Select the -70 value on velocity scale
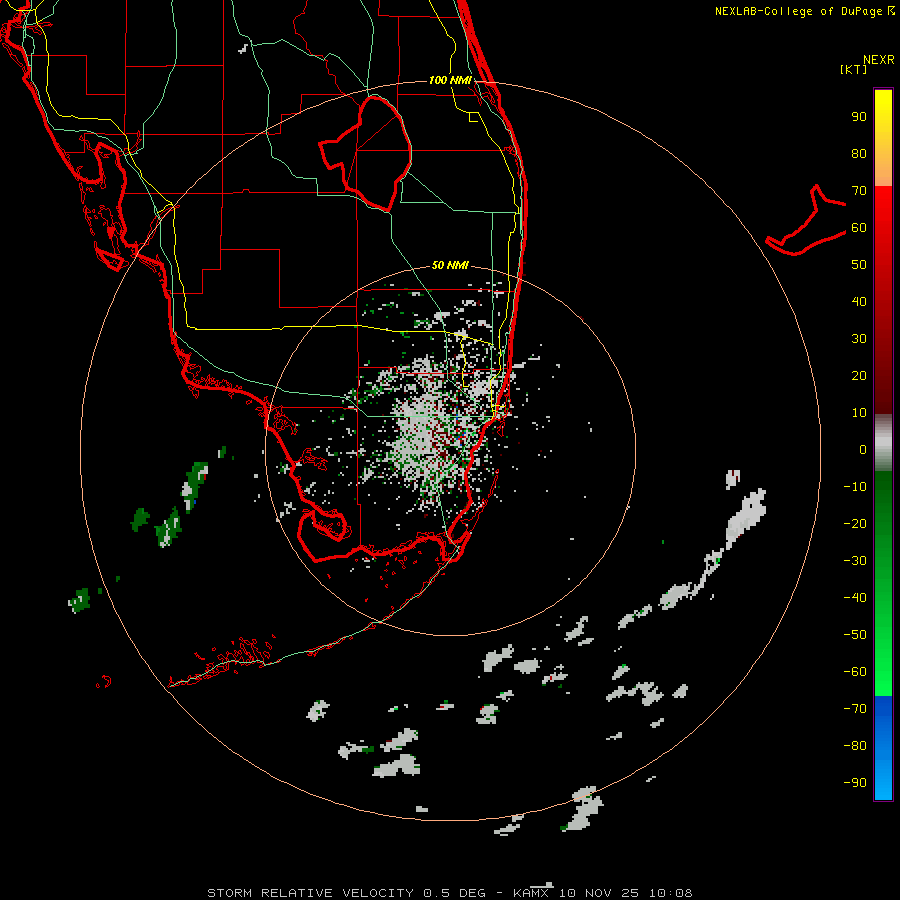This screenshot has height=900, width=900. 855,709
